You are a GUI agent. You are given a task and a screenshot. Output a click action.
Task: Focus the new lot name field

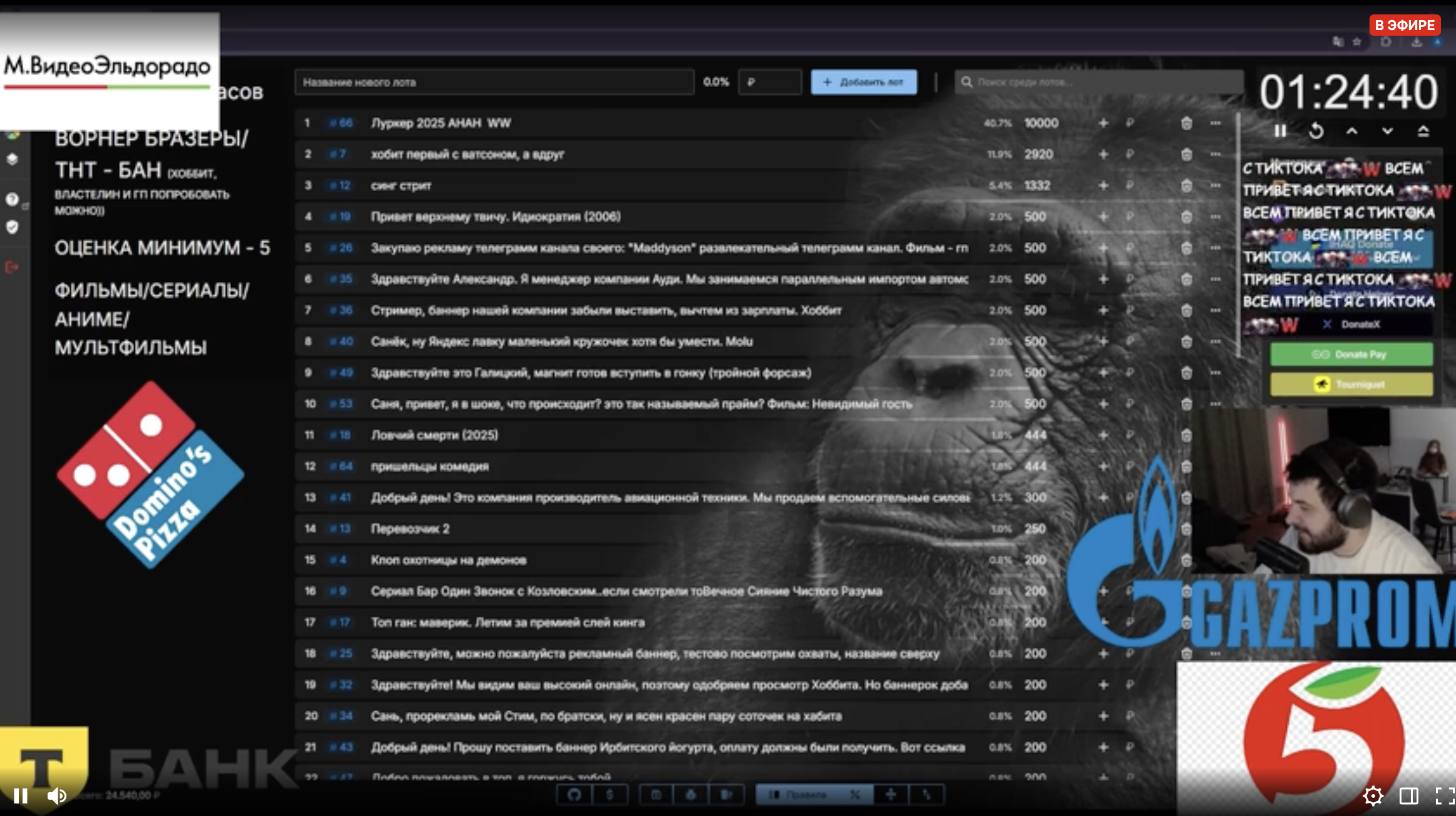click(494, 82)
